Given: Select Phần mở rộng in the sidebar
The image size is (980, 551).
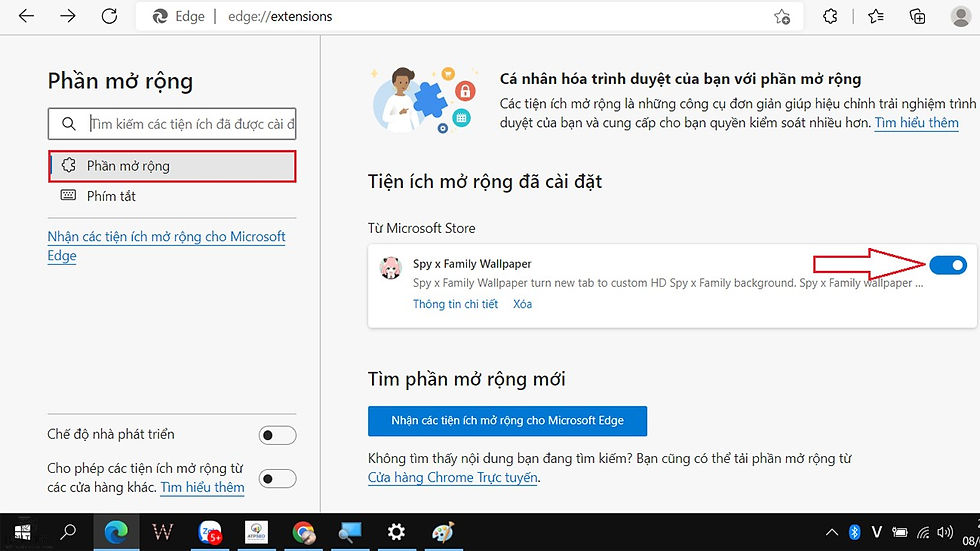Looking at the screenshot, I should pos(172,166).
